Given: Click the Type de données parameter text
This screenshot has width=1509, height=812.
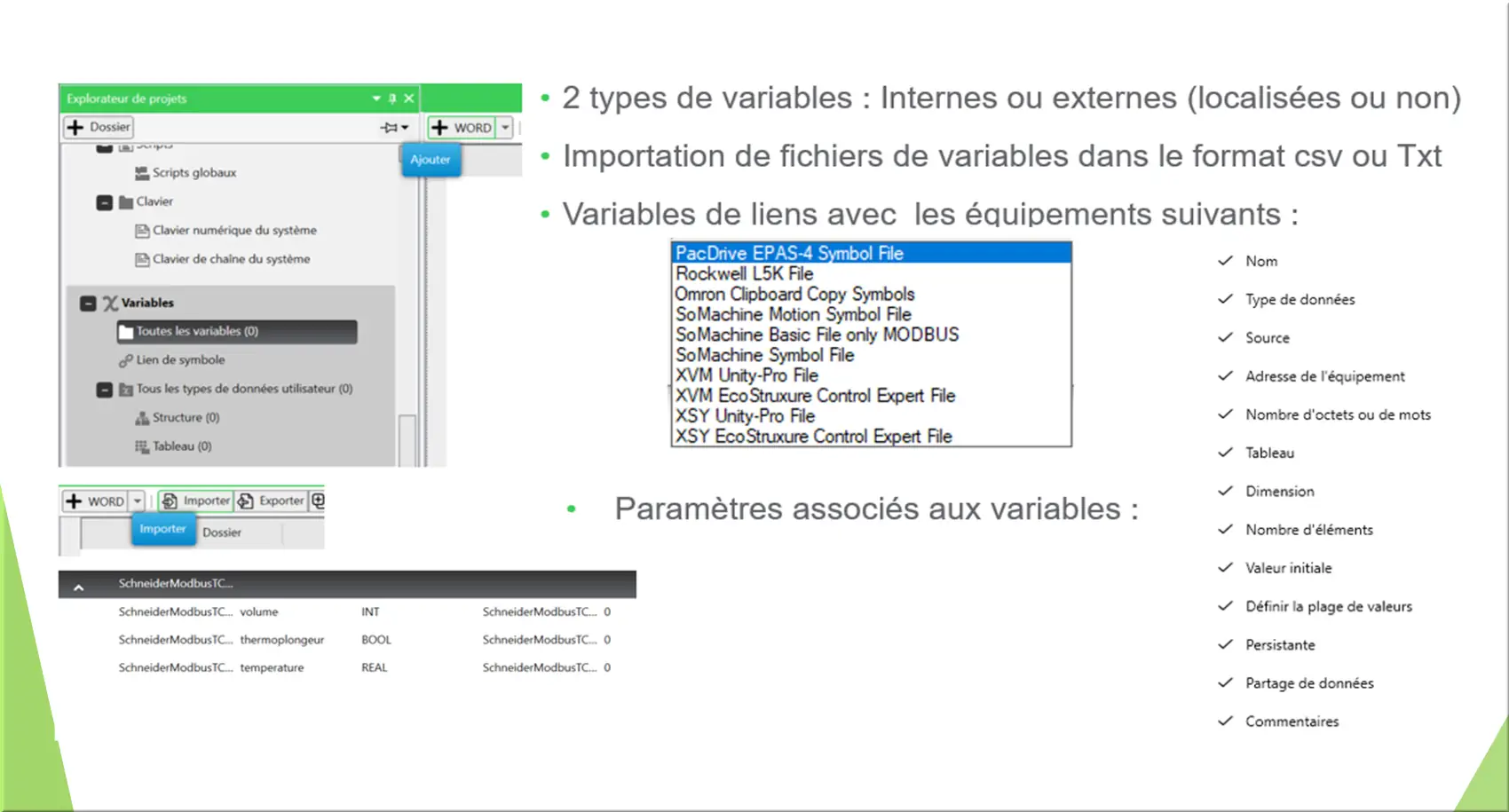Looking at the screenshot, I should 1300,300.
